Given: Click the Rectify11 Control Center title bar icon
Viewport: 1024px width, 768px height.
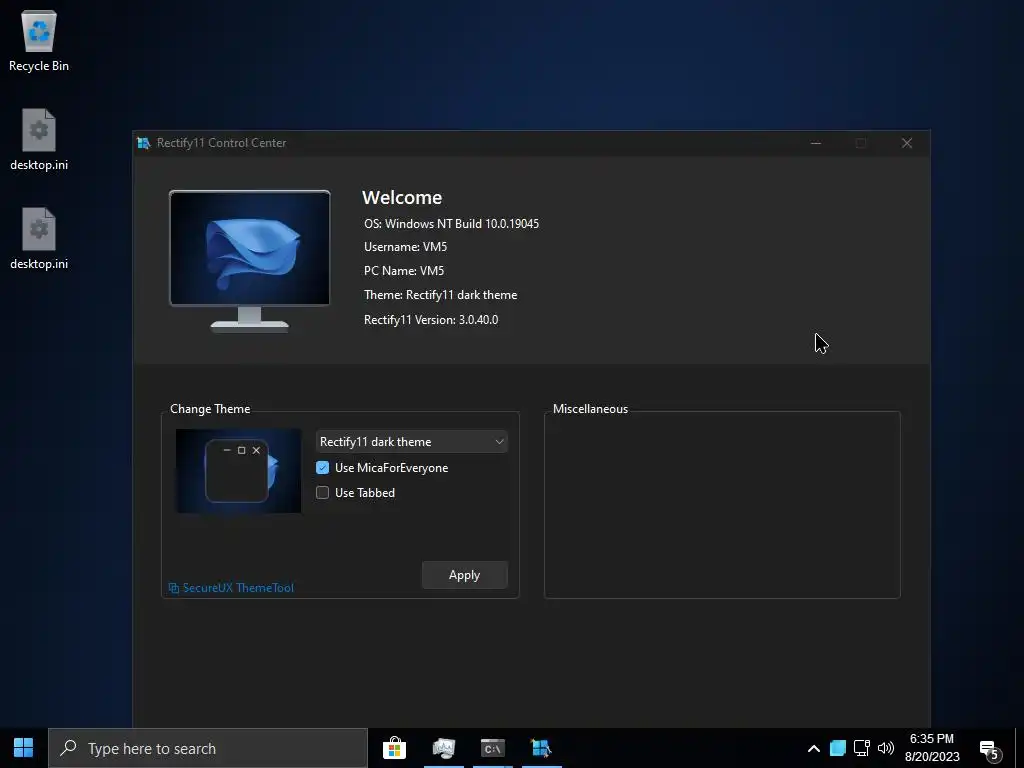Looking at the screenshot, I should [144, 143].
